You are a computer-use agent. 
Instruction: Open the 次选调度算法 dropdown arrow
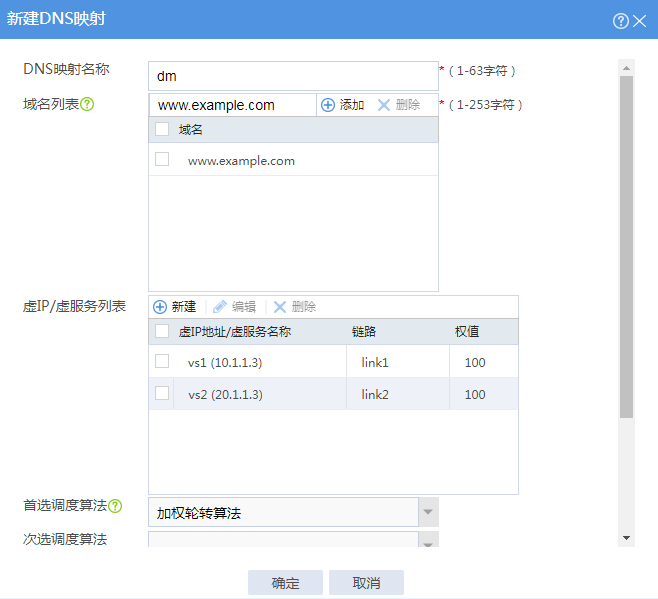pos(428,539)
